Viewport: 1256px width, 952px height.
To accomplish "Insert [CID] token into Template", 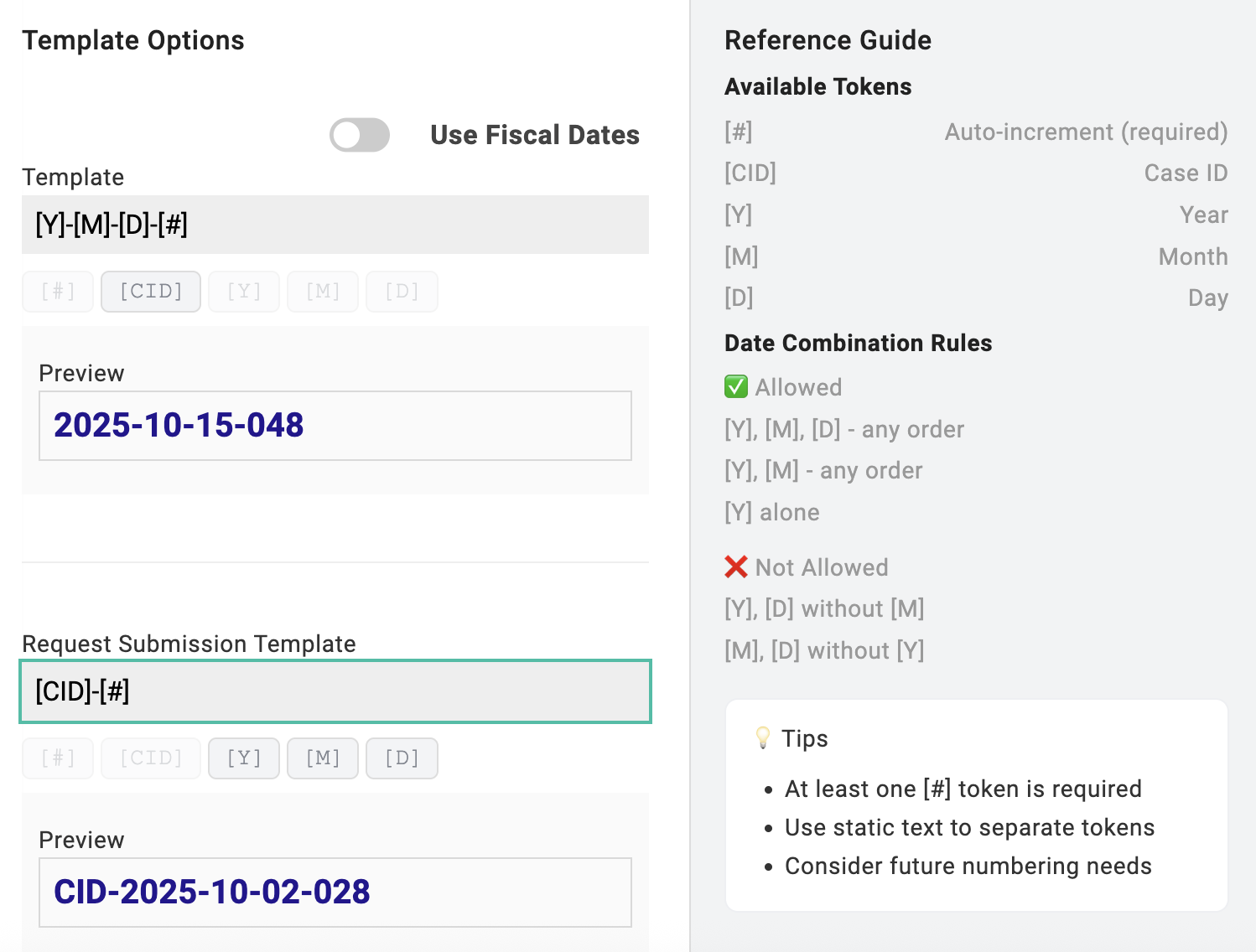I will click(151, 292).
